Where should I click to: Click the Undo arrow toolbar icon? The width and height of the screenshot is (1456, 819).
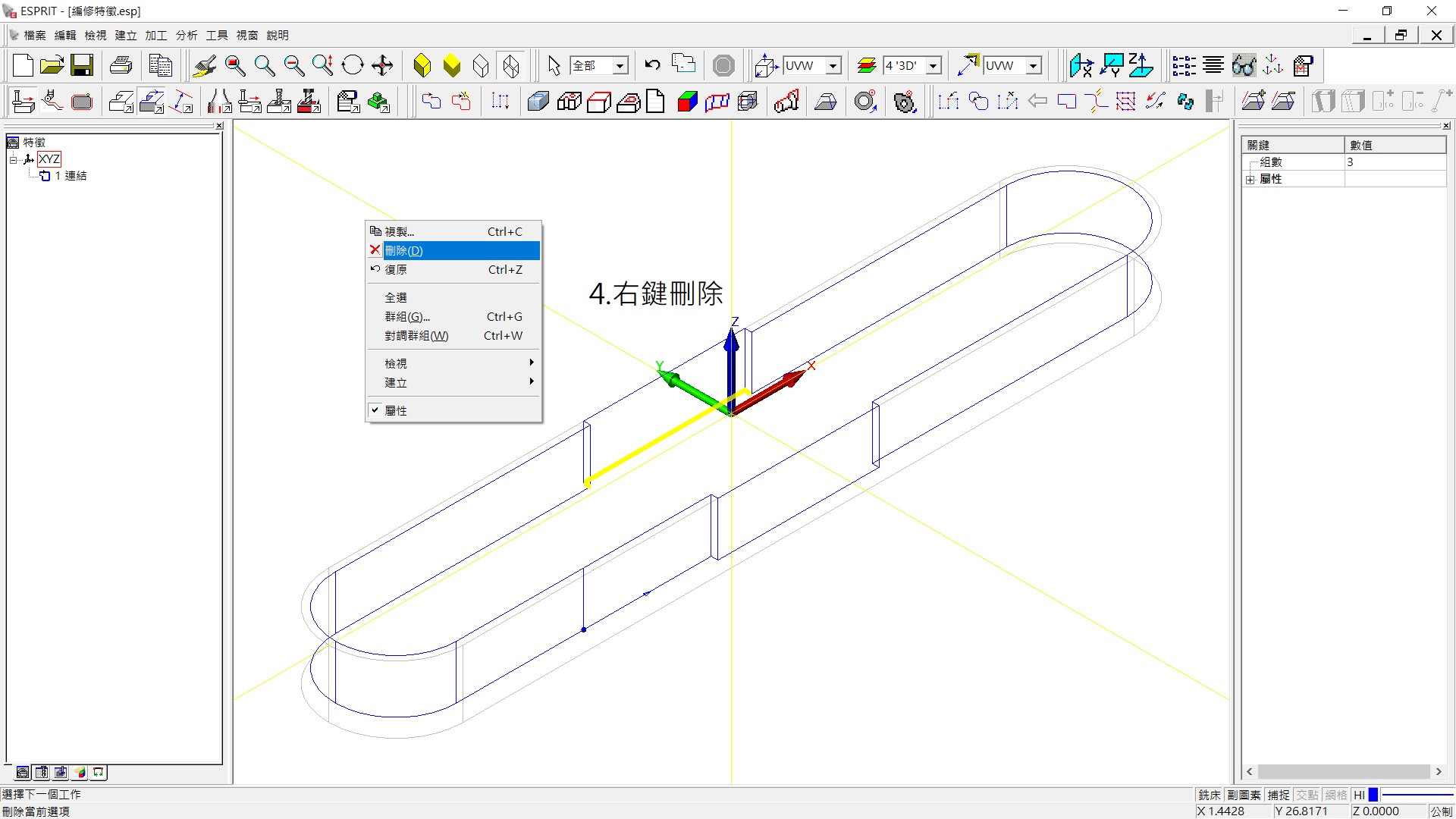652,65
